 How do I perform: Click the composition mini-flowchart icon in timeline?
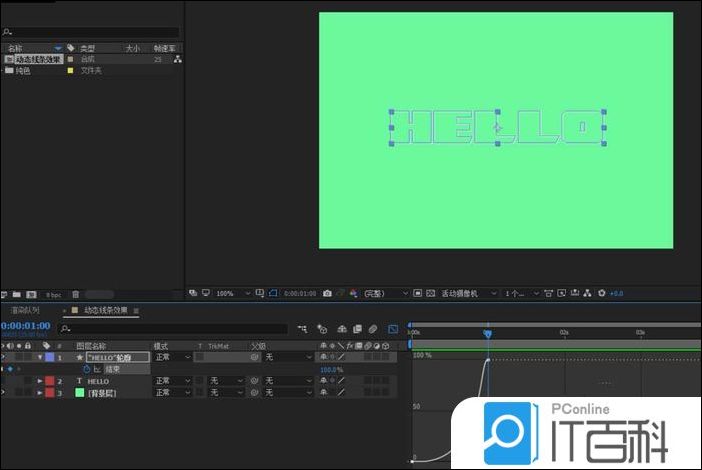pos(303,329)
